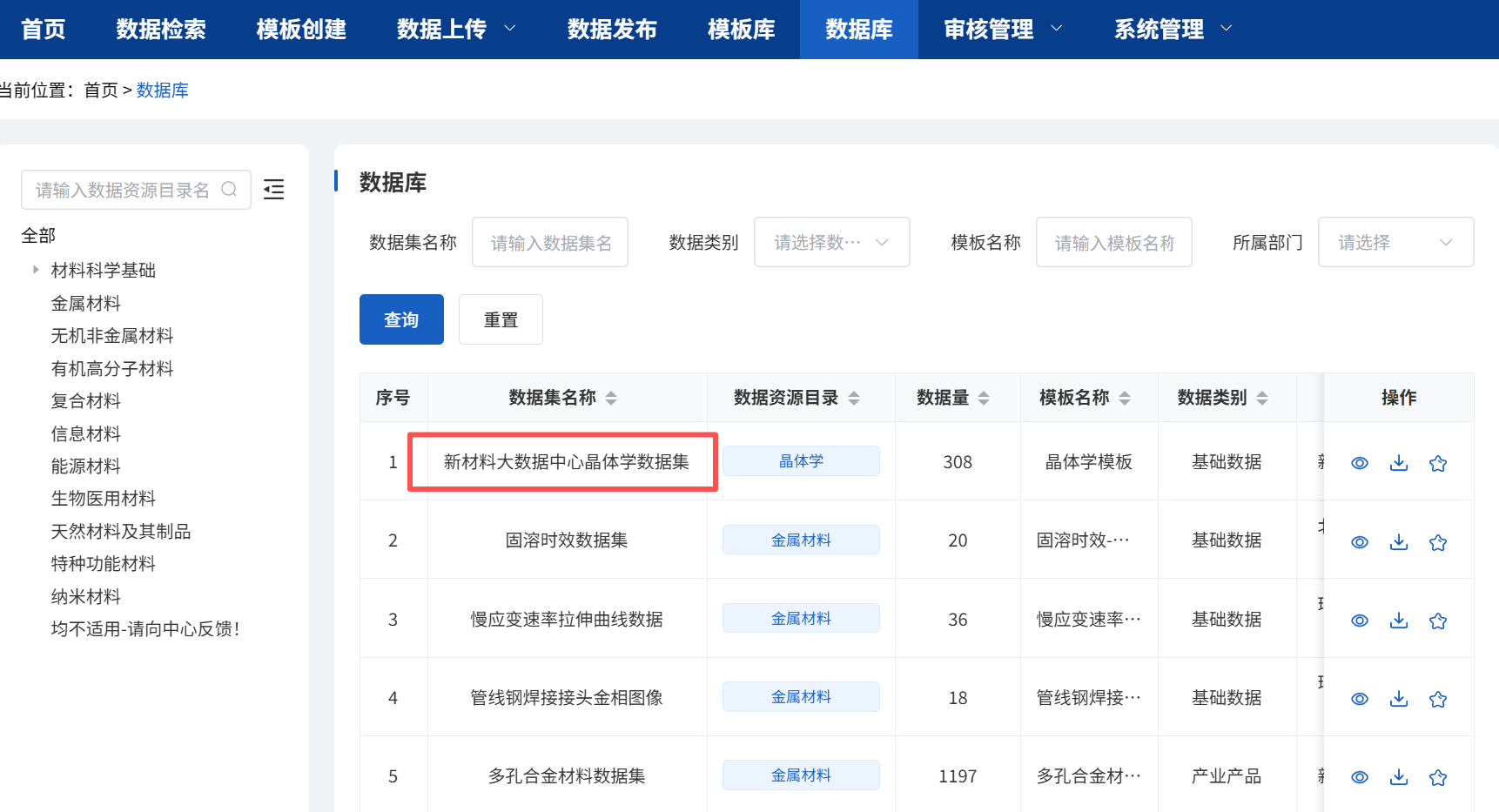This screenshot has width=1499, height=812.
Task: Open the 数据类别 dropdown
Action: pyautogui.click(x=831, y=242)
